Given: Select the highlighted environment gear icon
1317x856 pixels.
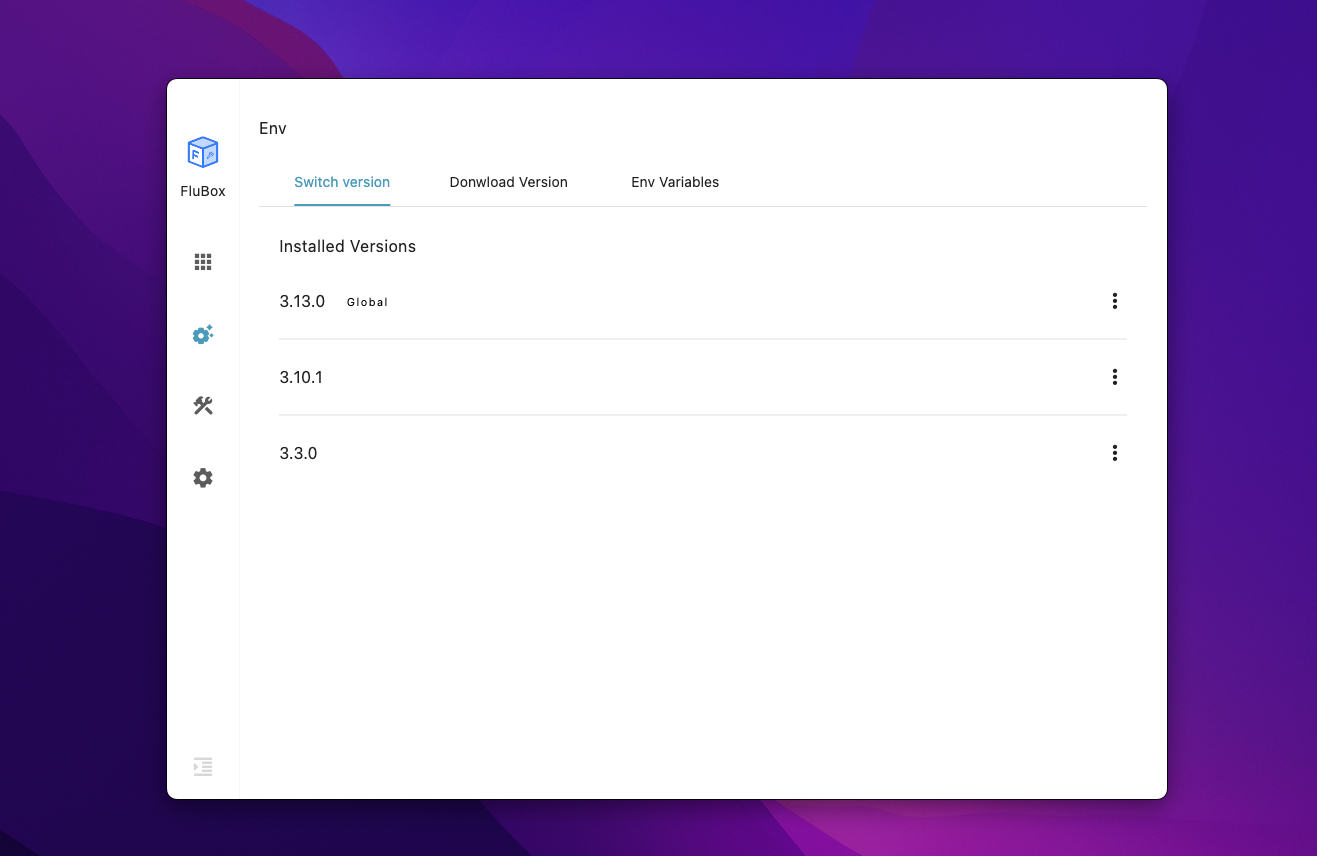Looking at the screenshot, I should coord(202,334).
